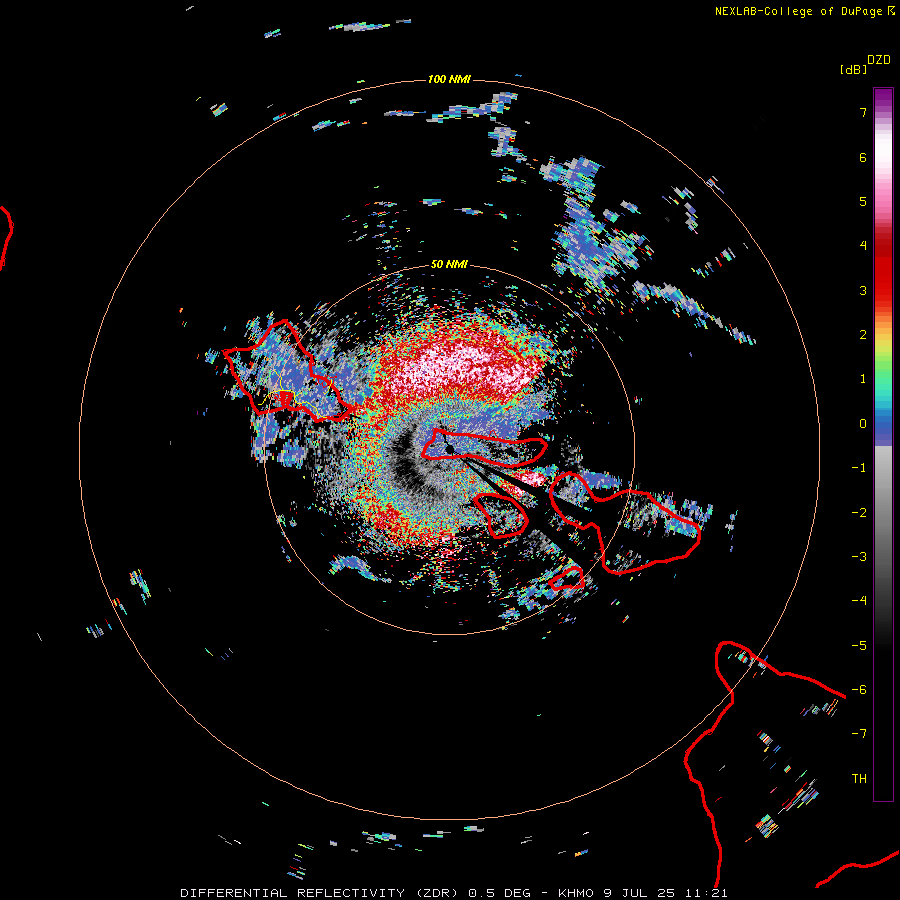Click the "4" tick on color scale
This screenshot has width=900, height=900.
click(863, 246)
